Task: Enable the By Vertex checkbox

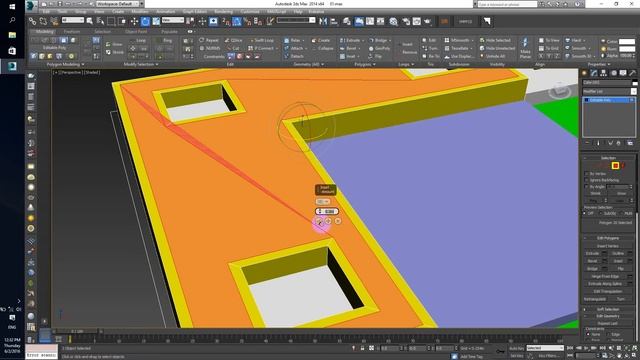Action: pyautogui.click(x=587, y=173)
